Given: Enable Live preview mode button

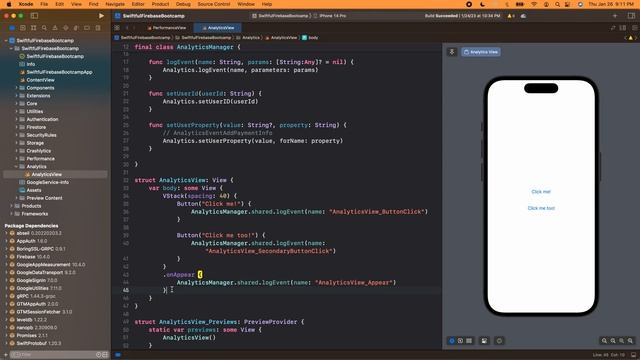Looking at the screenshot, I should (x=452, y=340).
